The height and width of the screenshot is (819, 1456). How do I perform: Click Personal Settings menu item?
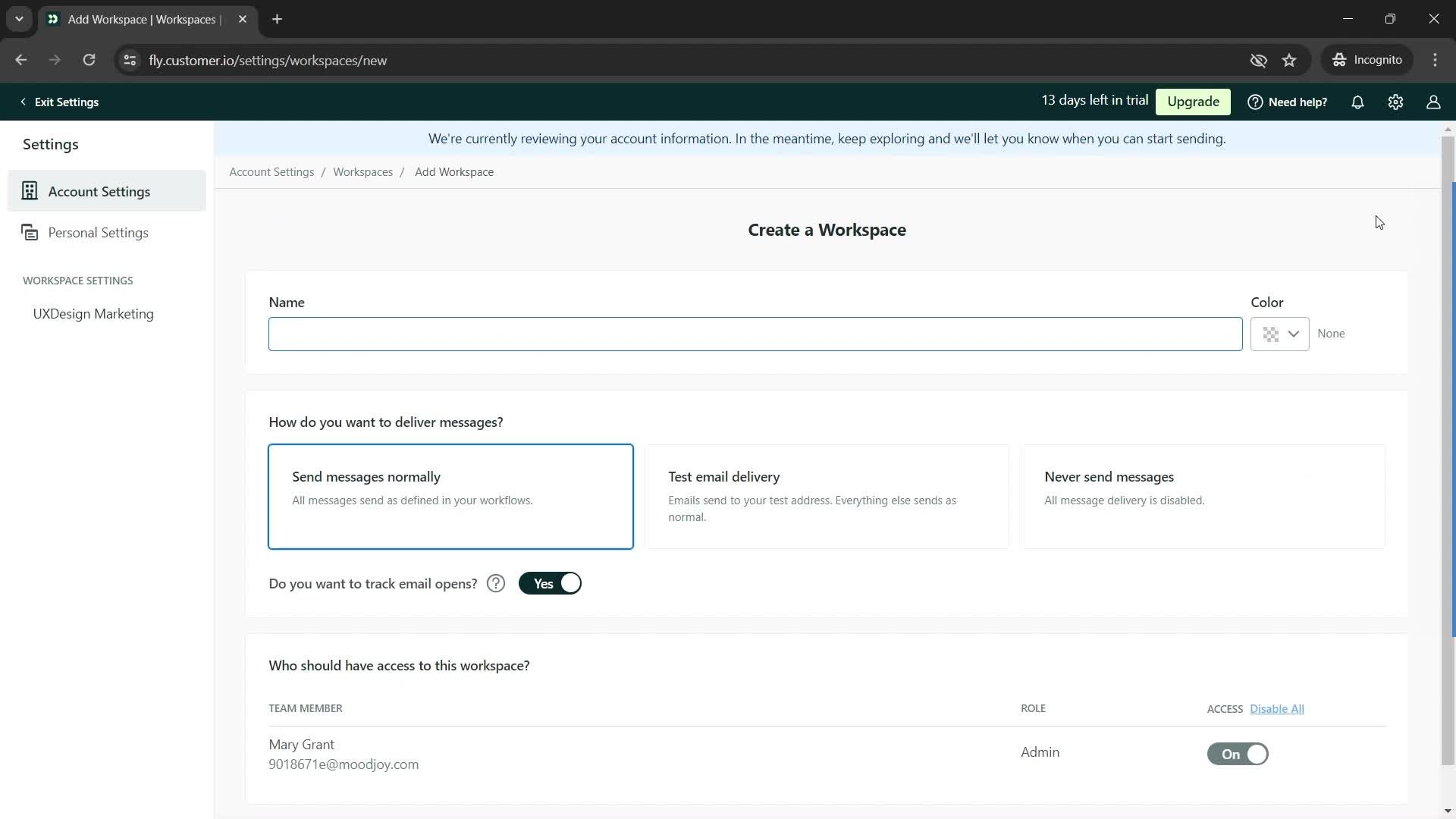point(98,232)
